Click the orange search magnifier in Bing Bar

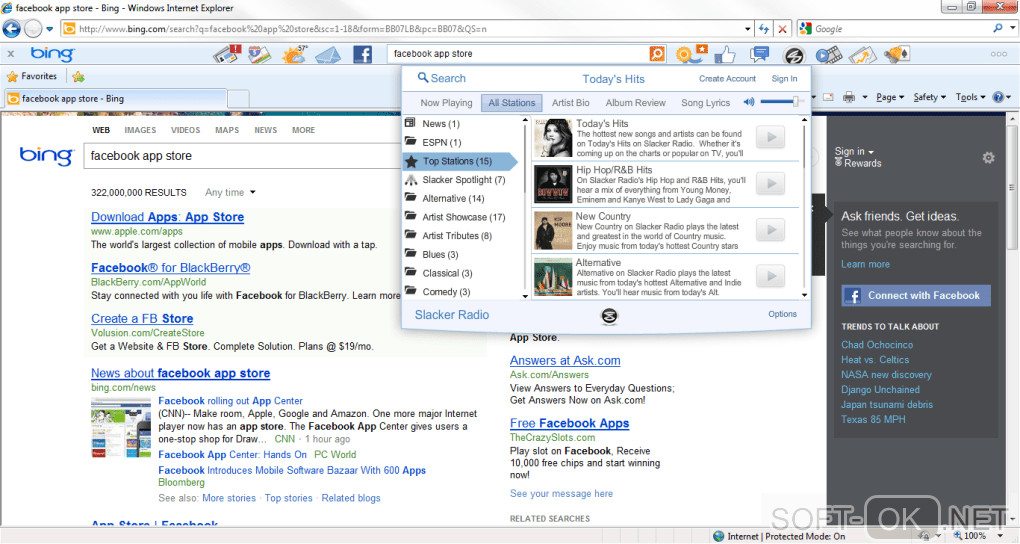click(657, 54)
